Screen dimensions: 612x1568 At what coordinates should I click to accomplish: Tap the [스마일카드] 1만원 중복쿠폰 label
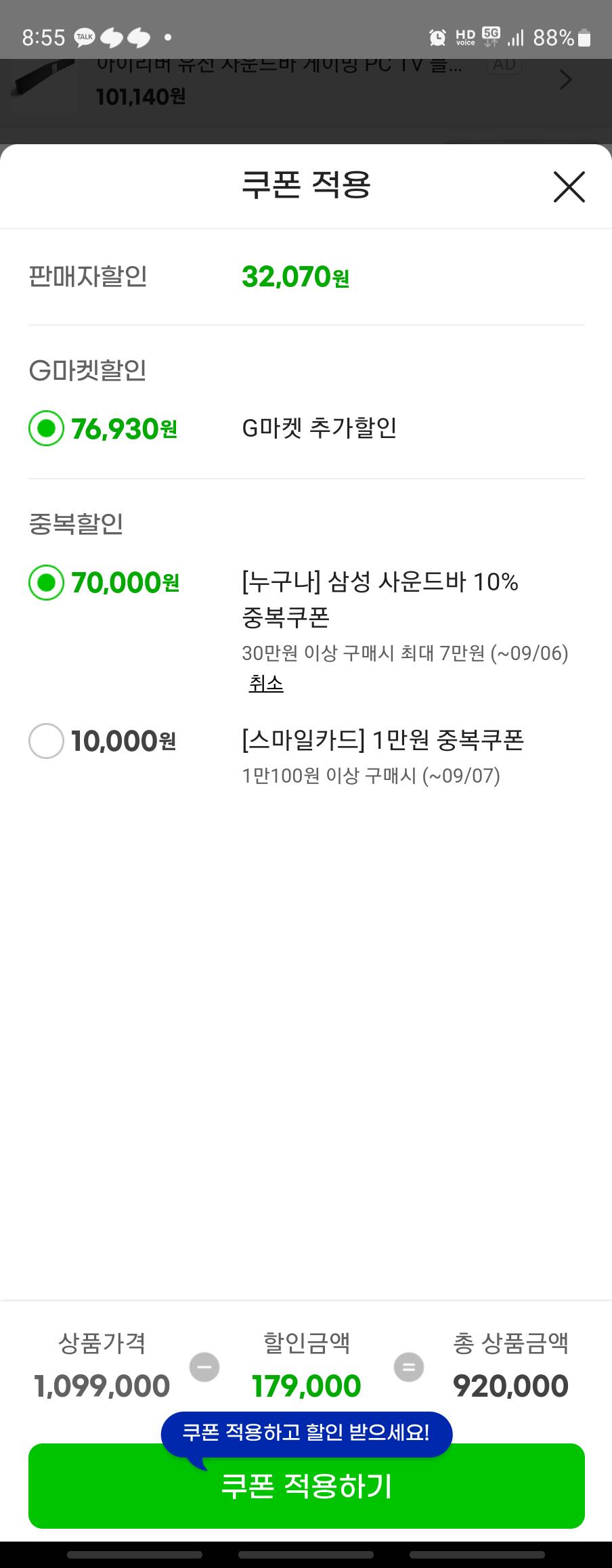pos(383,740)
